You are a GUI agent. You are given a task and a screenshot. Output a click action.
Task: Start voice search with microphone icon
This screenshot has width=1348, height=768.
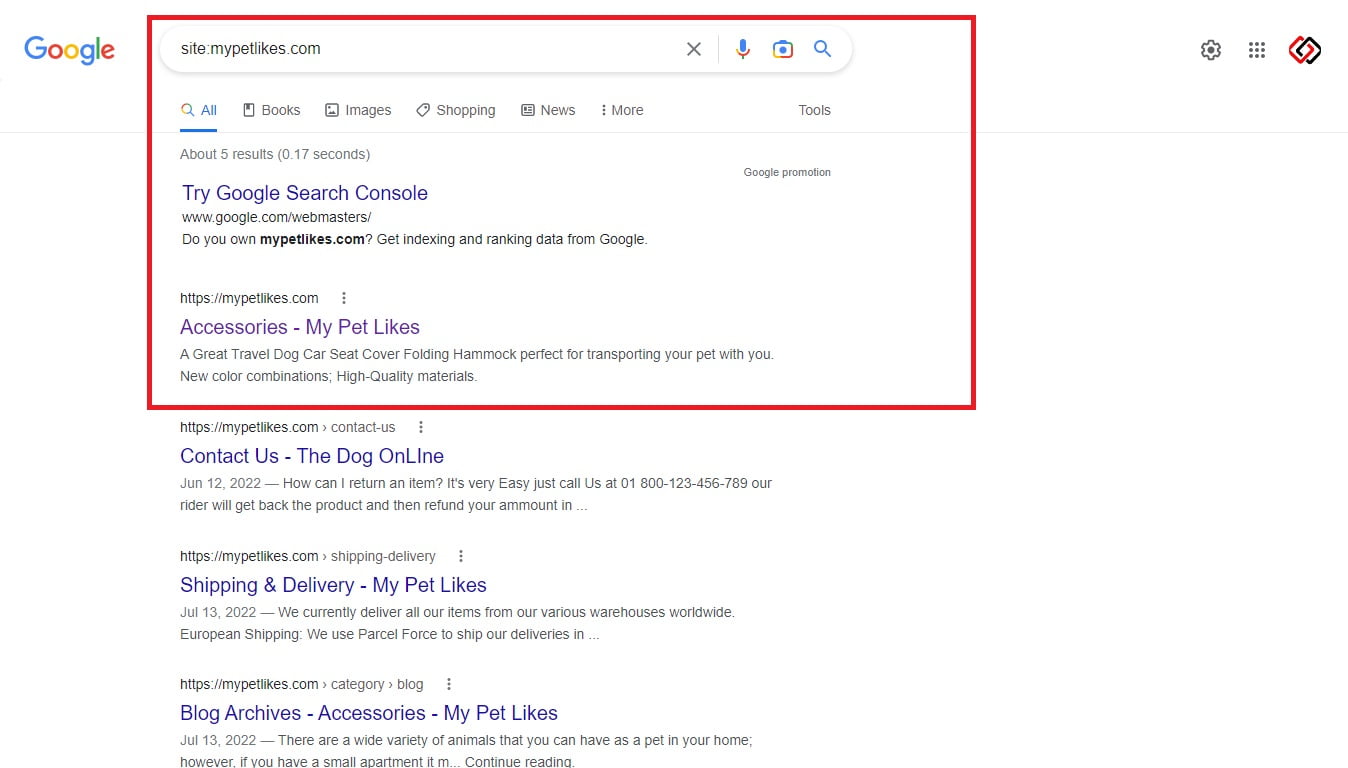pyautogui.click(x=742, y=49)
